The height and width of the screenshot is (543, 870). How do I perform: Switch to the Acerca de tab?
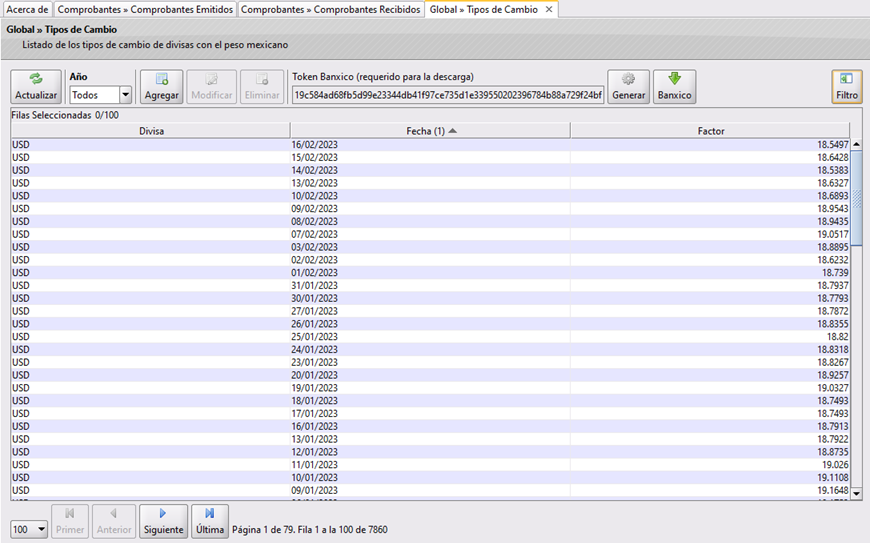[27, 9]
